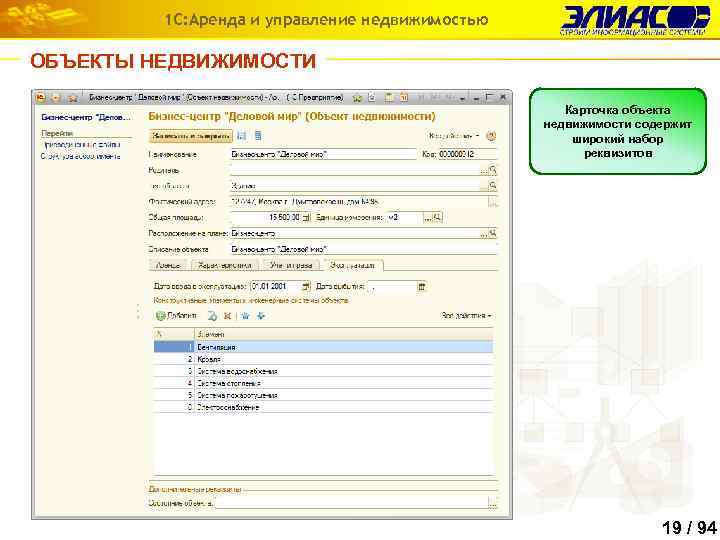Viewport: 720px width, 540px height.
Task: Click ellipsis button in Расположение на плане field
Action: coord(484,233)
